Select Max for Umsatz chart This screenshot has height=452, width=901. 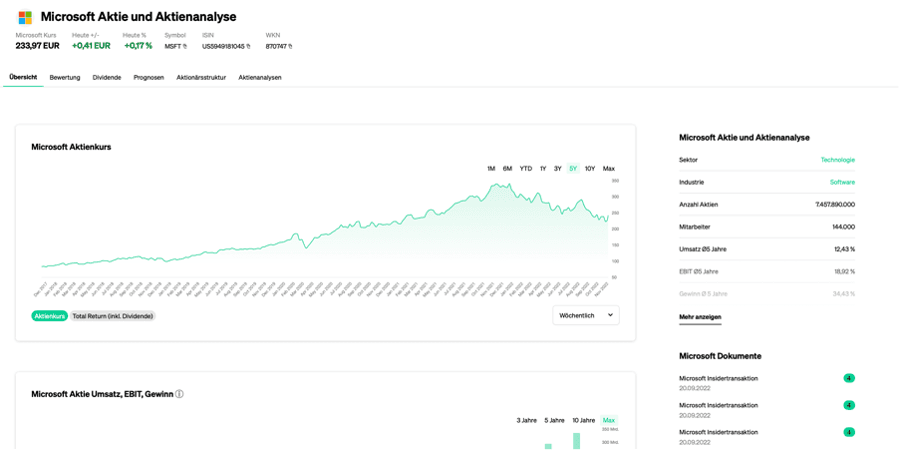(x=609, y=420)
